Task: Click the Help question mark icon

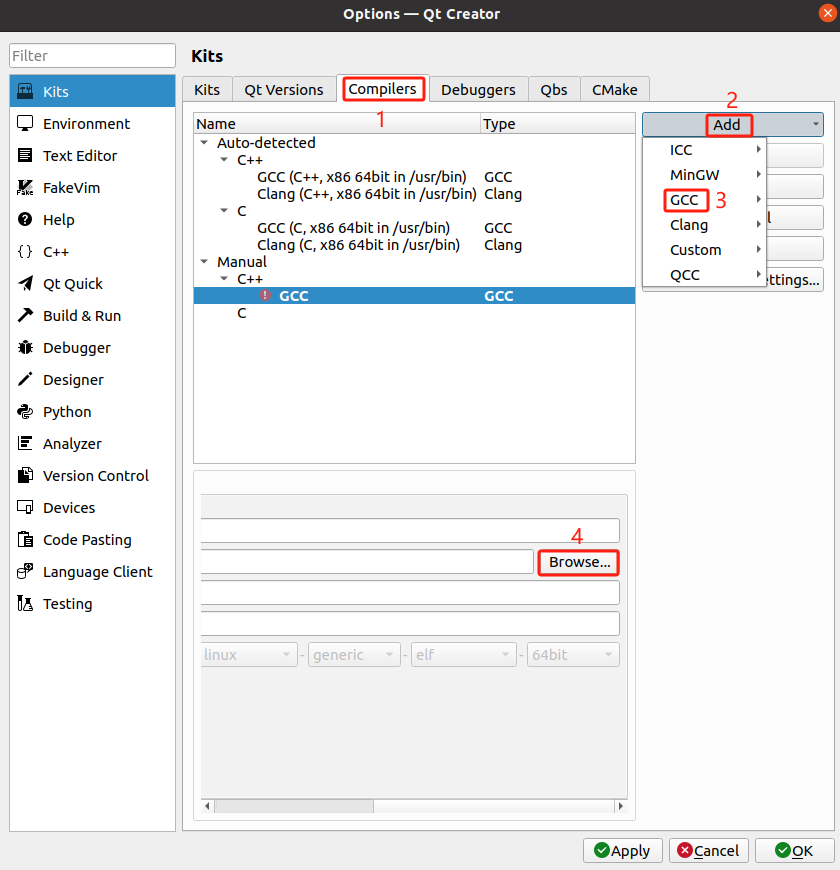Action: [x=25, y=220]
